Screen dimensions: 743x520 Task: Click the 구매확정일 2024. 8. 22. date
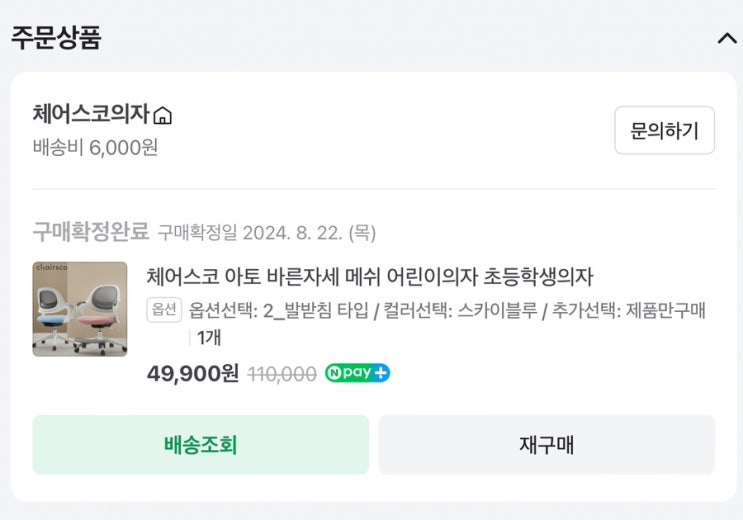pyautogui.click(x=266, y=233)
